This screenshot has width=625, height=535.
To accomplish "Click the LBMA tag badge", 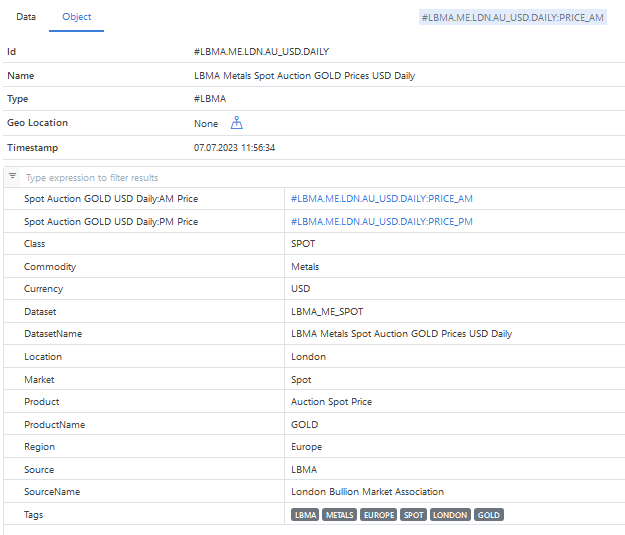I will click(305, 515).
